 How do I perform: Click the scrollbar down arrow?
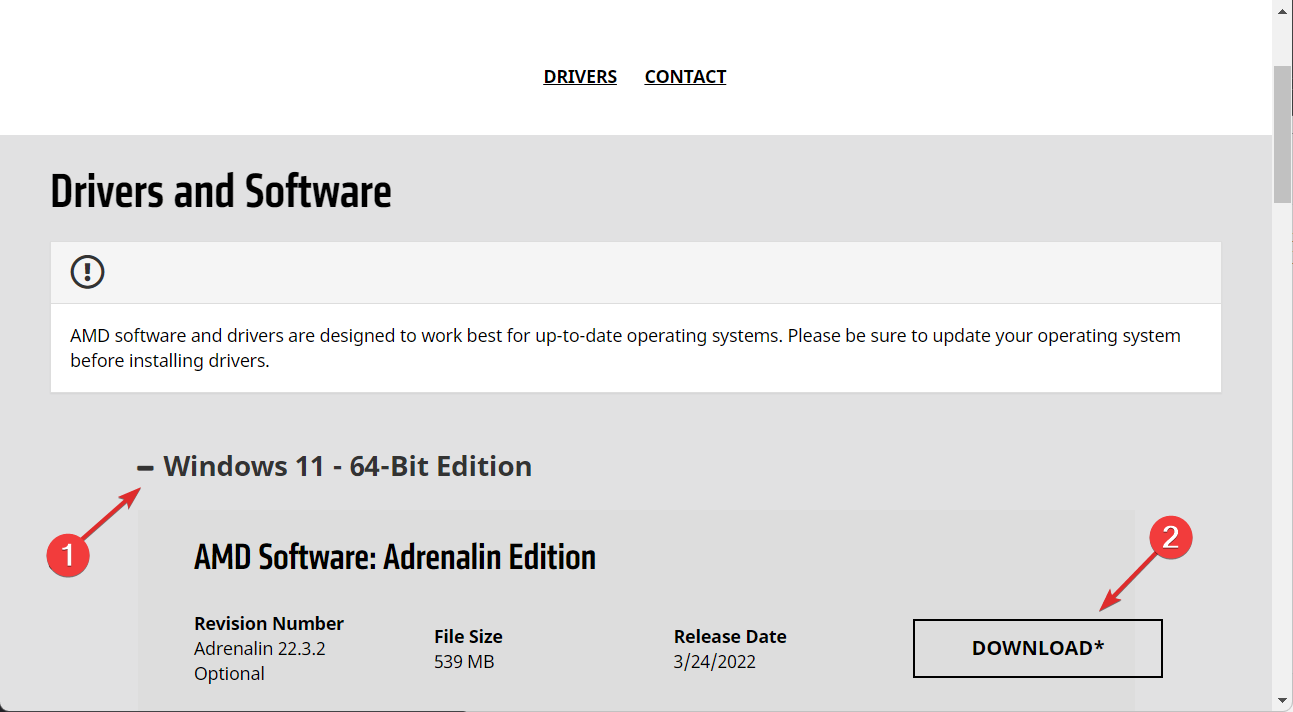pos(1283,701)
